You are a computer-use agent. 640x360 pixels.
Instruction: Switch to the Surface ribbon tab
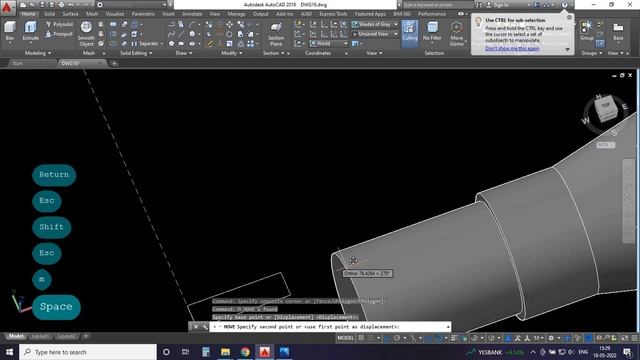tap(70, 14)
